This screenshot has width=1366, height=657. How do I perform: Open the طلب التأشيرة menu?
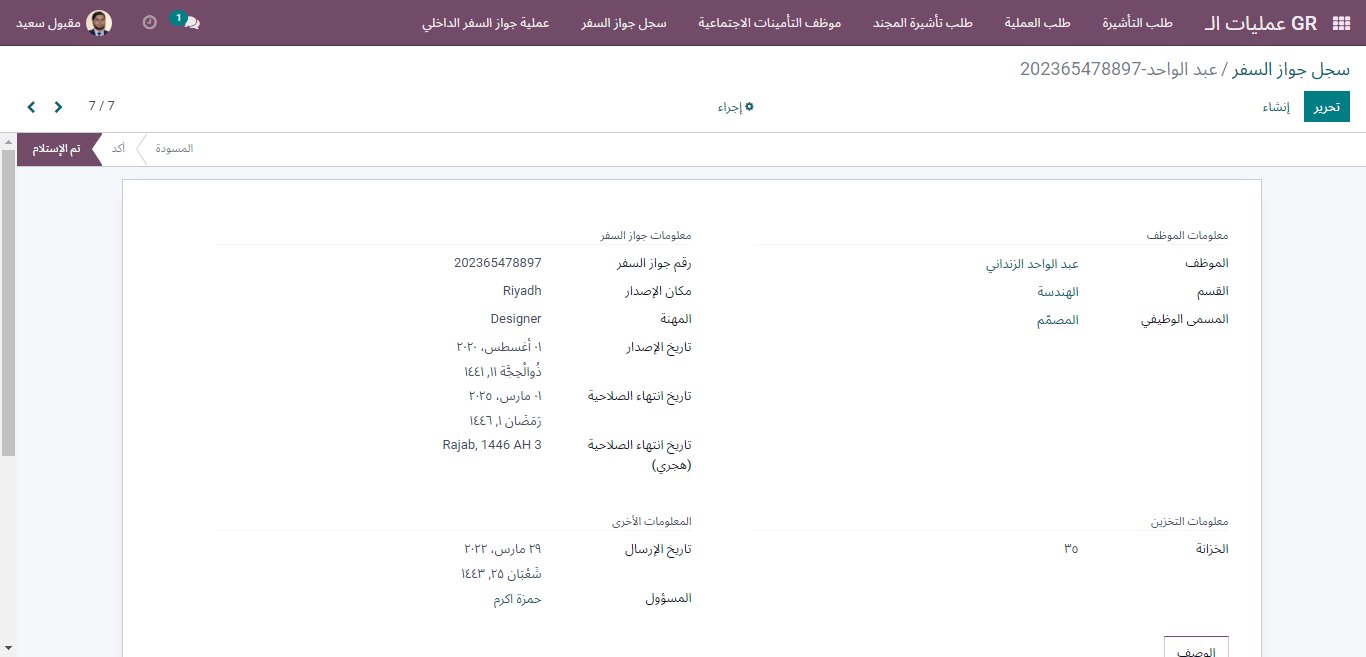point(1138,23)
